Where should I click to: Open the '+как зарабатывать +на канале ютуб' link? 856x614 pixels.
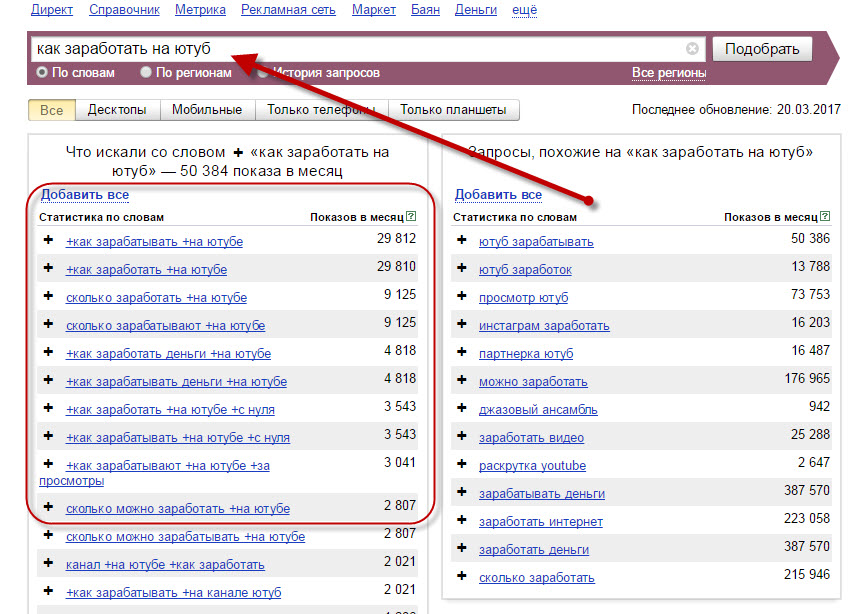pyautogui.click(x=174, y=593)
